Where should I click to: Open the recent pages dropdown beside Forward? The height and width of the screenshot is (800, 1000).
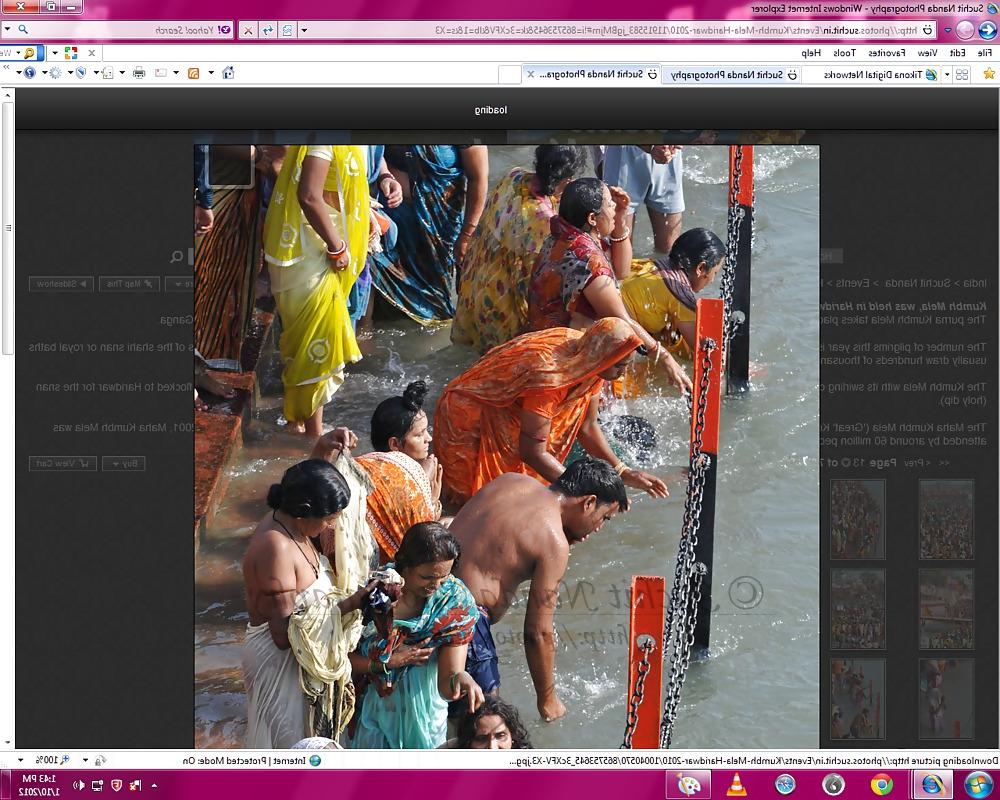[948, 30]
